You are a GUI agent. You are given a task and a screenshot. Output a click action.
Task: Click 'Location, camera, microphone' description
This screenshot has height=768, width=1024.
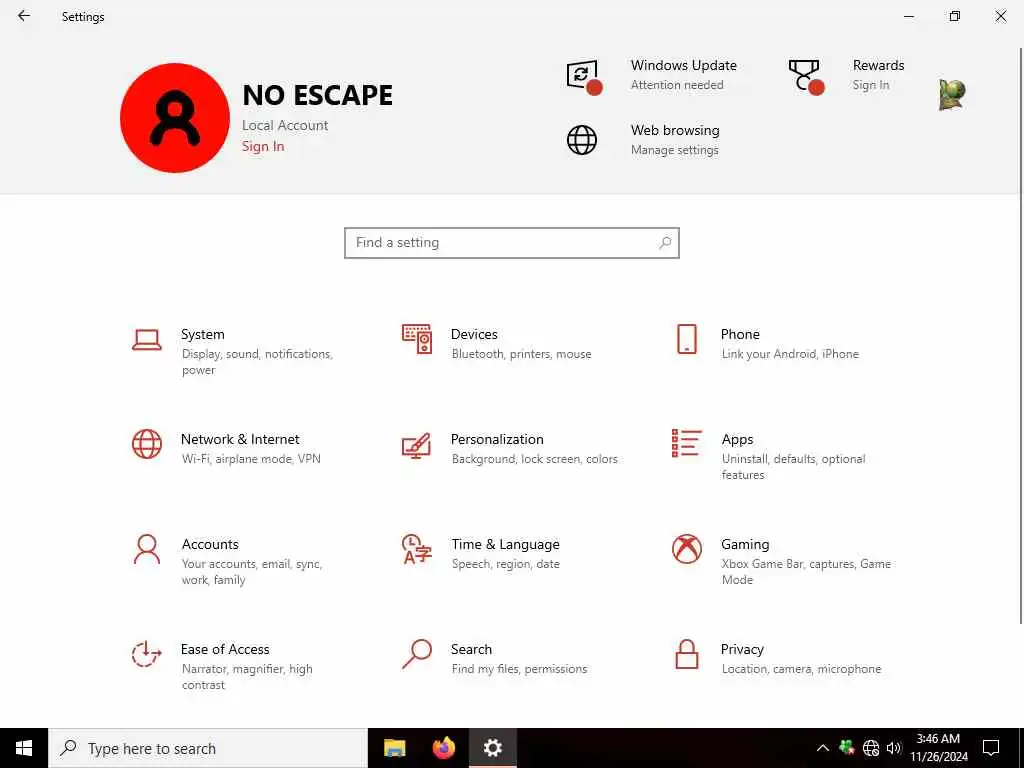coord(801,669)
